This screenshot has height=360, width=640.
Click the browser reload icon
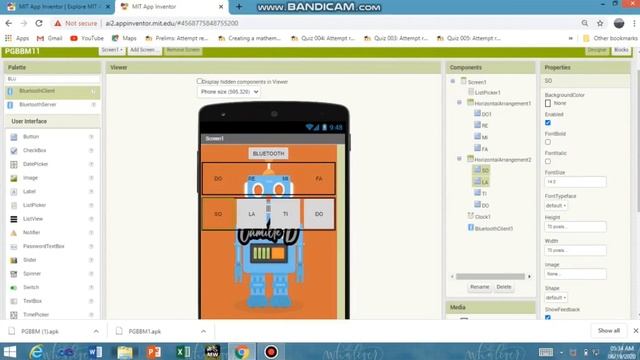39,23
